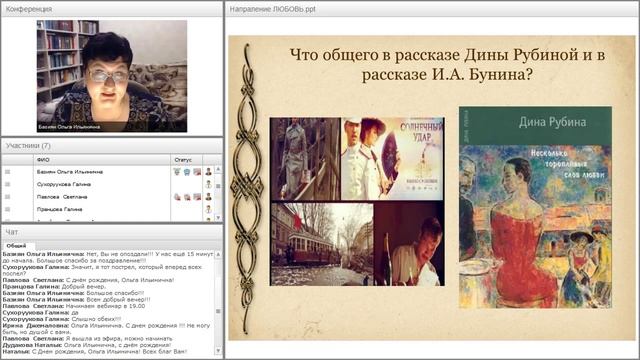Click the slide image of the woman on stairs
640x360 pixels.
pyautogui.click(x=305, y=159)
